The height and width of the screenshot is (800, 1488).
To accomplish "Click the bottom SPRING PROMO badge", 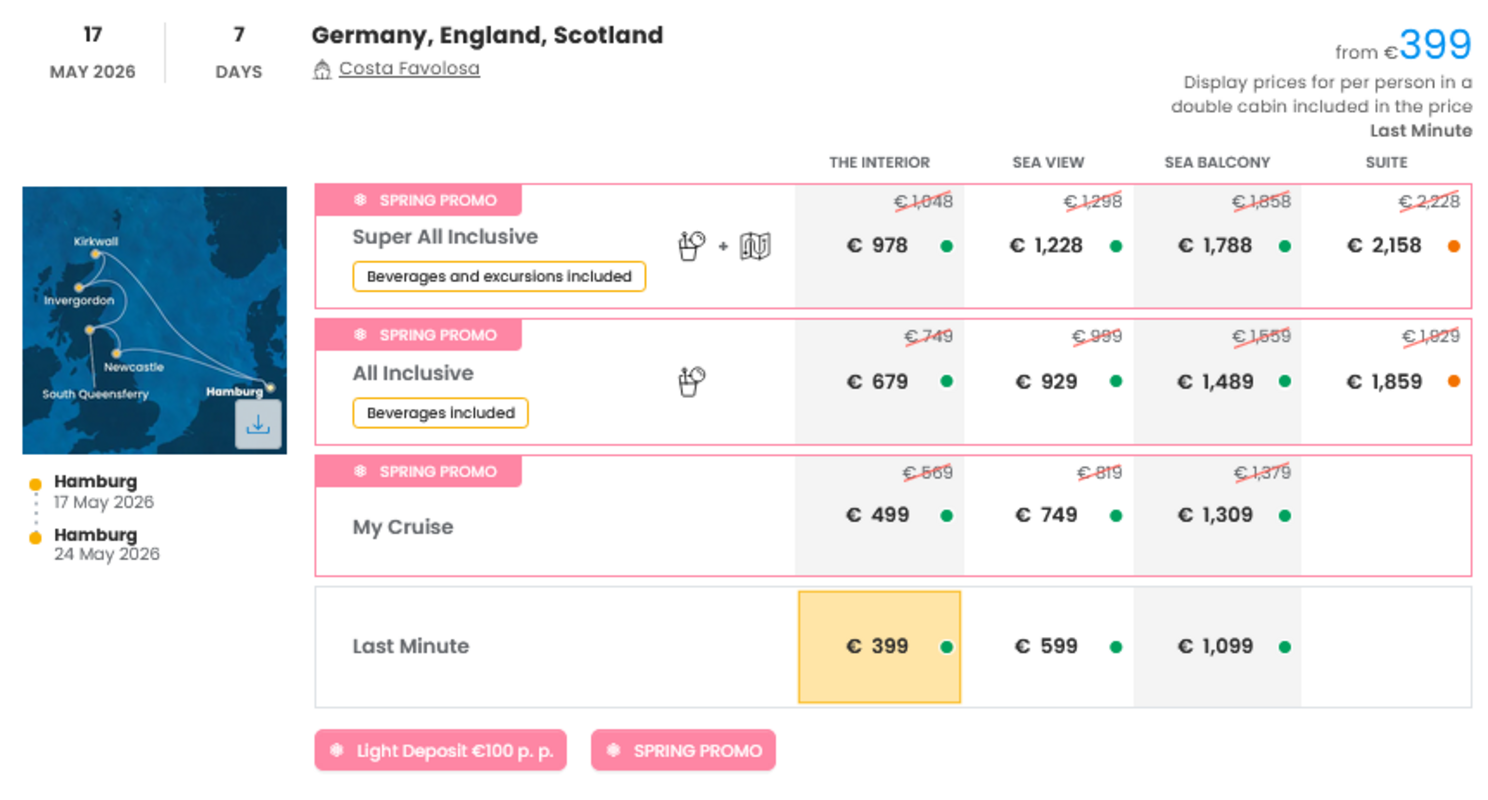I will click(x=683, y=750).
